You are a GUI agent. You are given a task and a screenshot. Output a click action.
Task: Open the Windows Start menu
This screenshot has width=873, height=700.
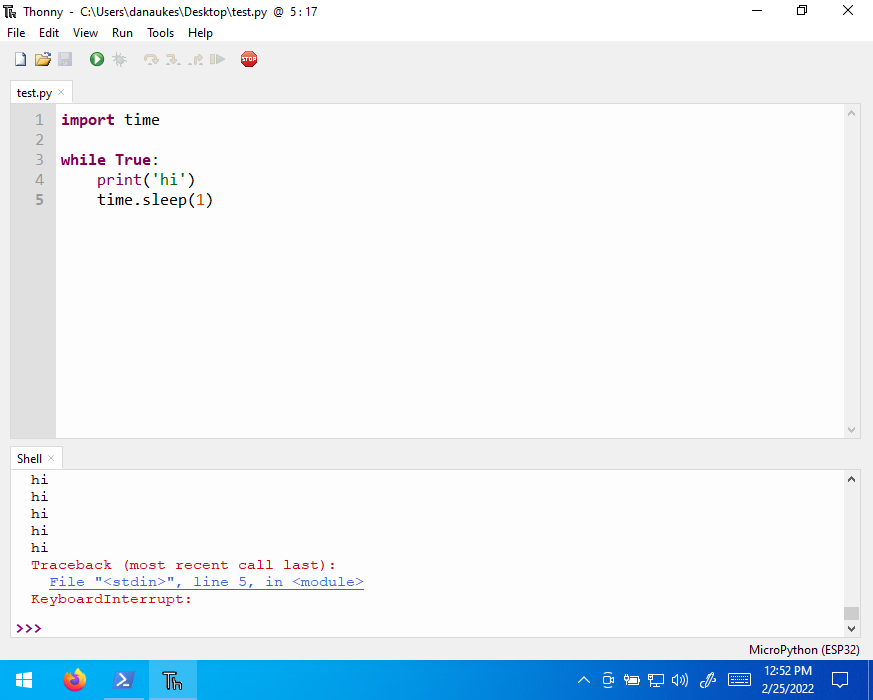24,680
